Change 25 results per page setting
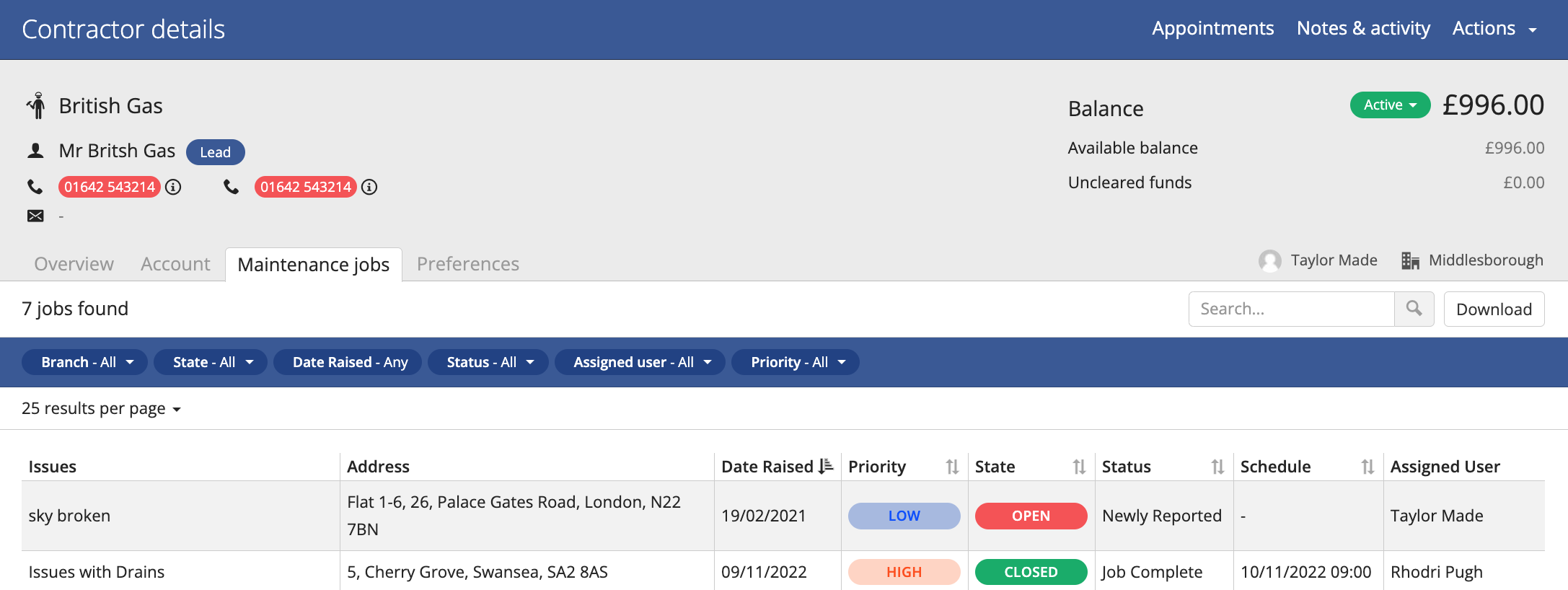This screenshot has width=1568, height=590. click(101, 409)
